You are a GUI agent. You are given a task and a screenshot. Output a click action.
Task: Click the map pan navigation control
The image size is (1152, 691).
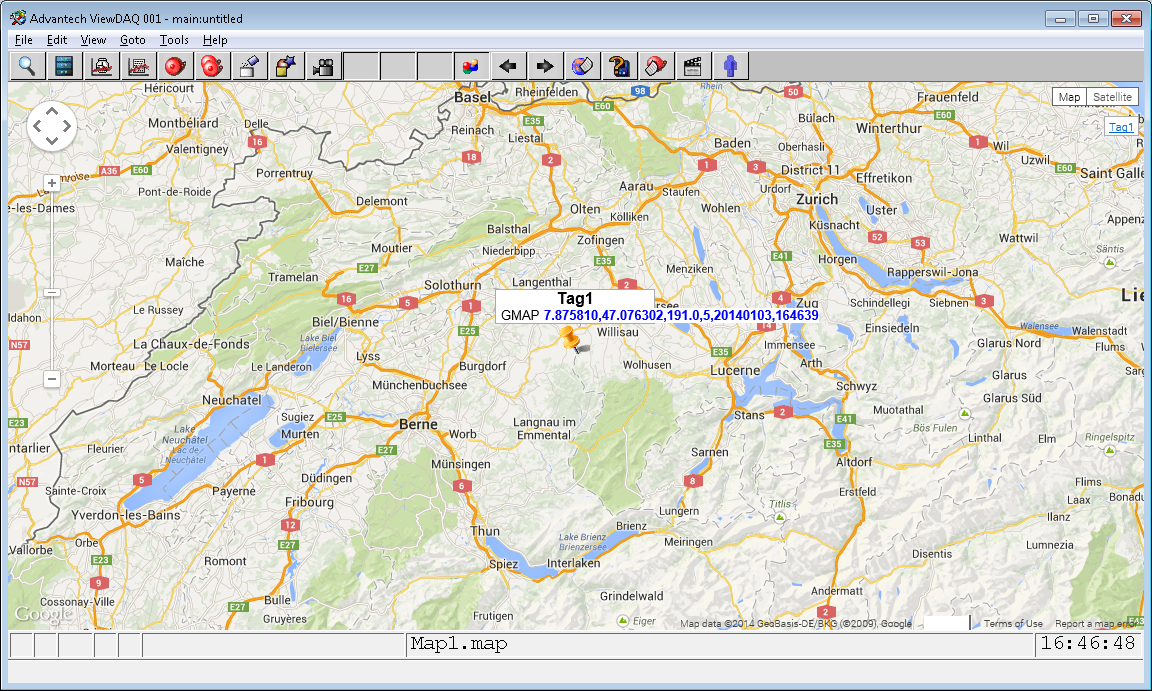pos(52,126)
